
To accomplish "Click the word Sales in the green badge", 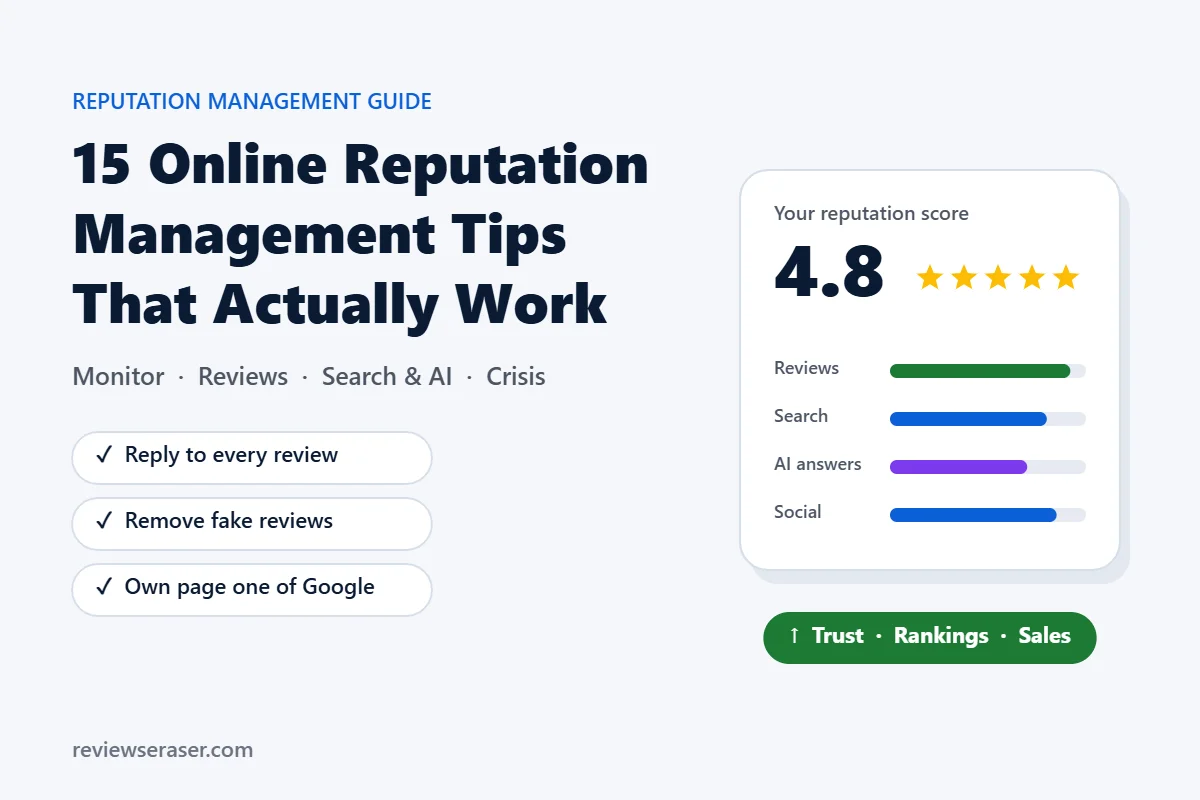I will 1045,637.
